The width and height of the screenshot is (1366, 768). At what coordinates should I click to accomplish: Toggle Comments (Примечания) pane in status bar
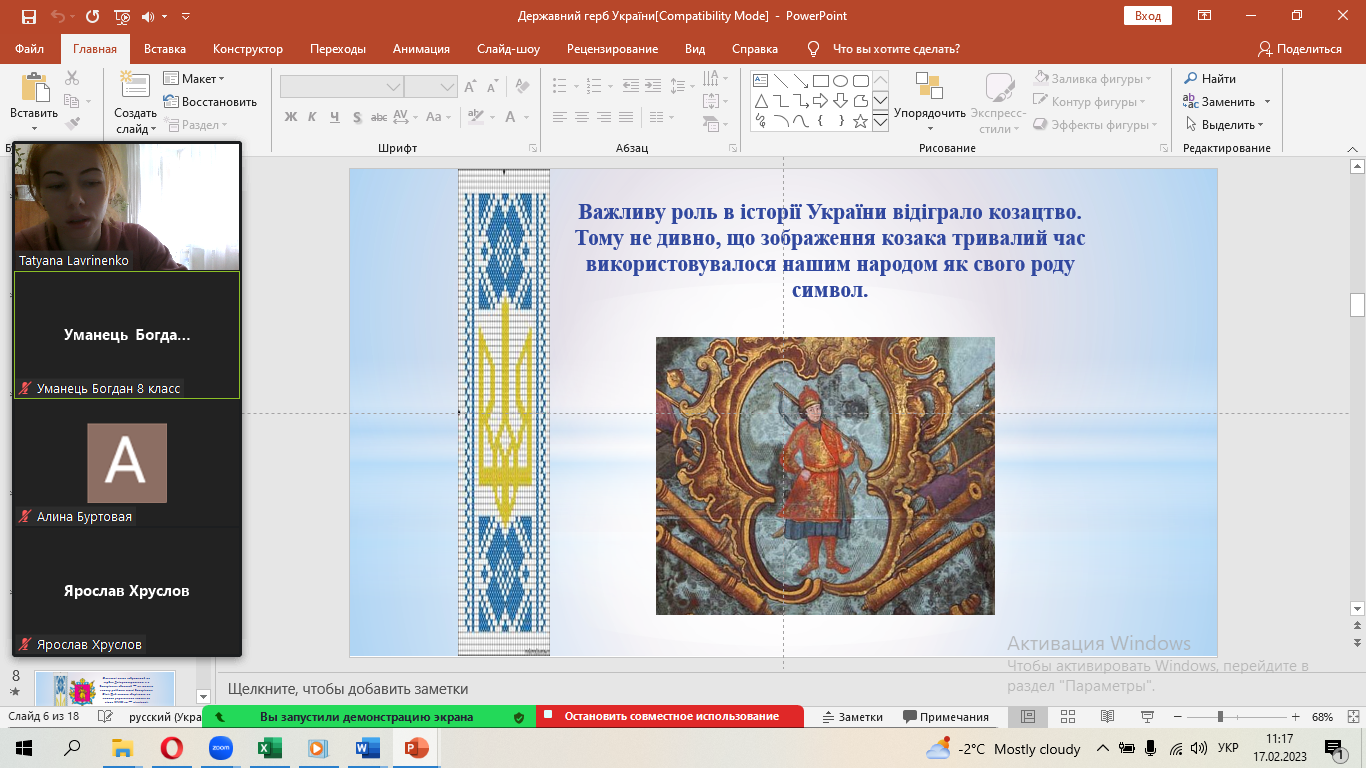click(x=945, y=717)
